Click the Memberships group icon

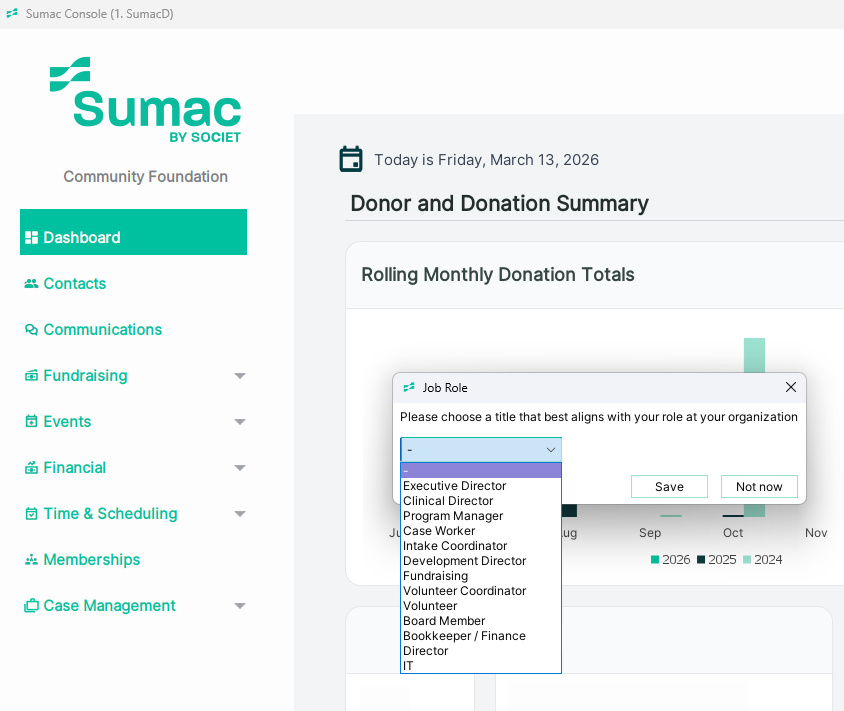[31, 560]
